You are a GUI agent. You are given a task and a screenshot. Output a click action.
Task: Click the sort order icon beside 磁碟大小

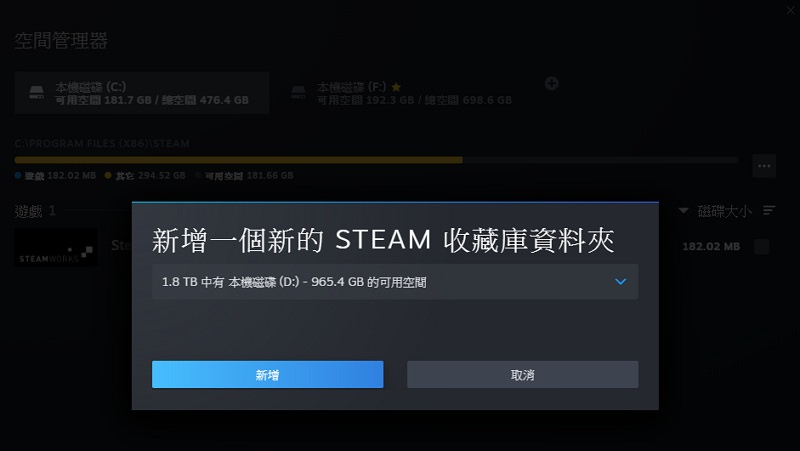(x=769, y=211)
